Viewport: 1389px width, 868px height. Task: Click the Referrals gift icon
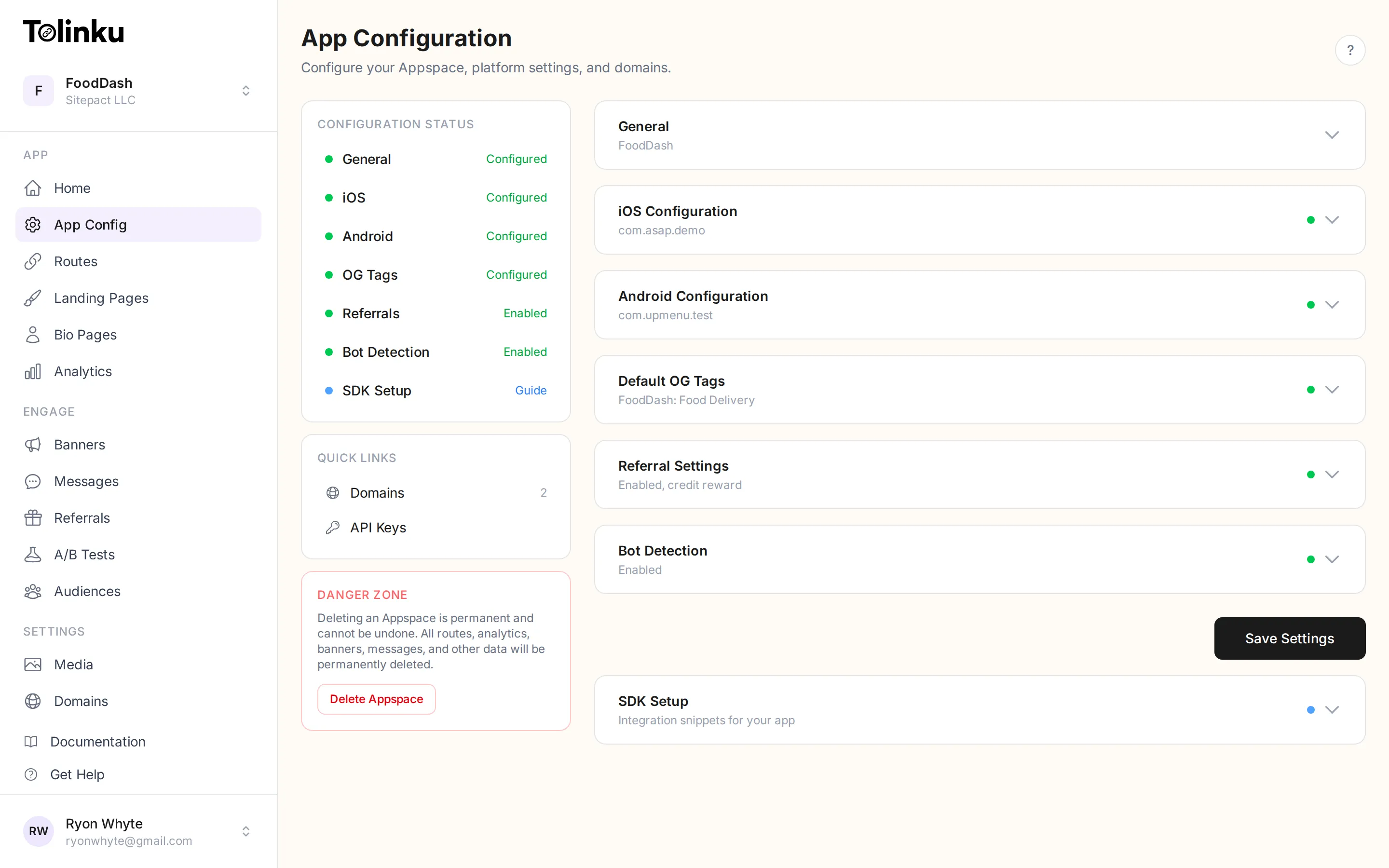(33, 518)
